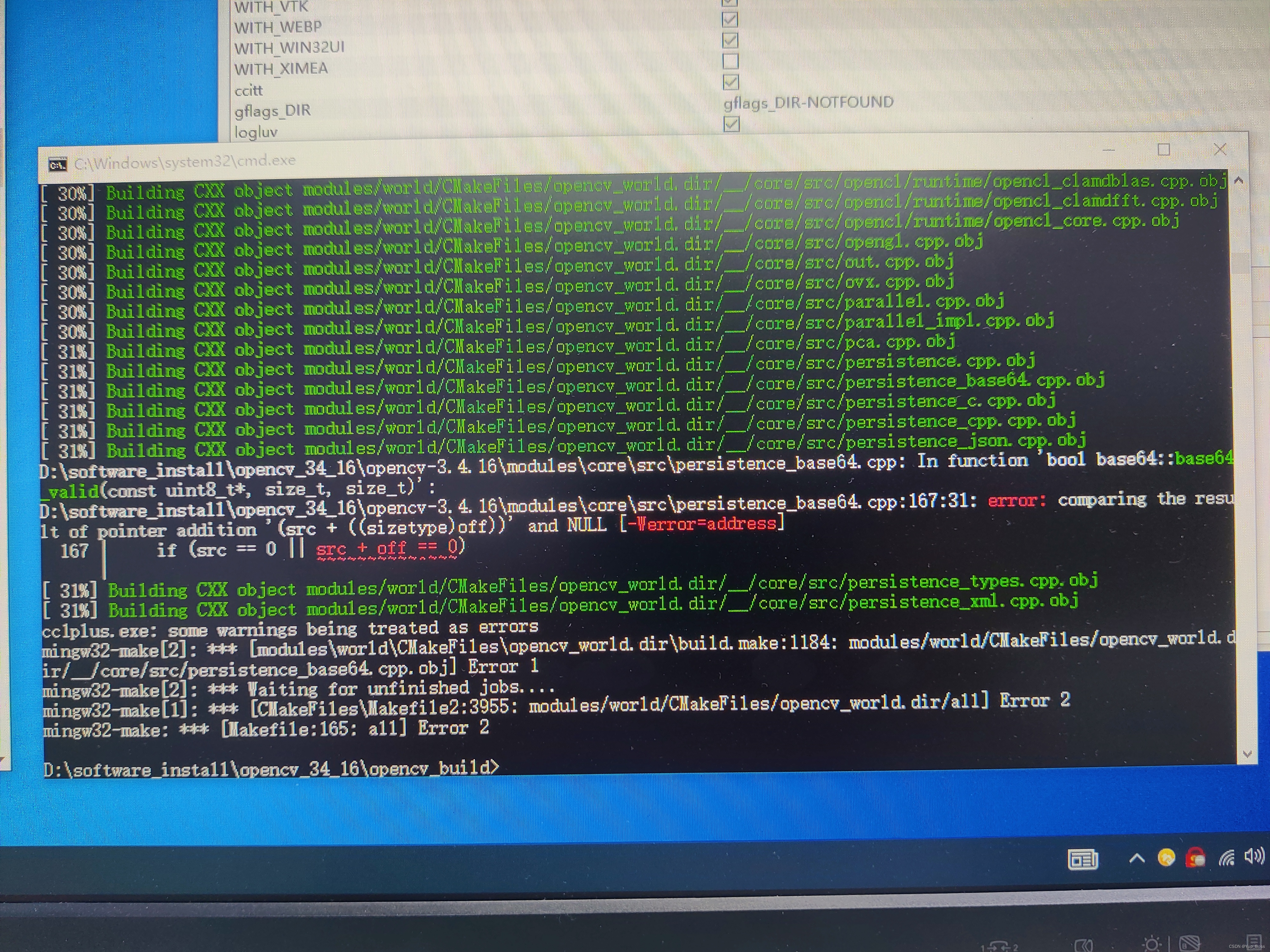
Task: Click the persistence_types.cpp.obj build line
Action: click(571, 587)
